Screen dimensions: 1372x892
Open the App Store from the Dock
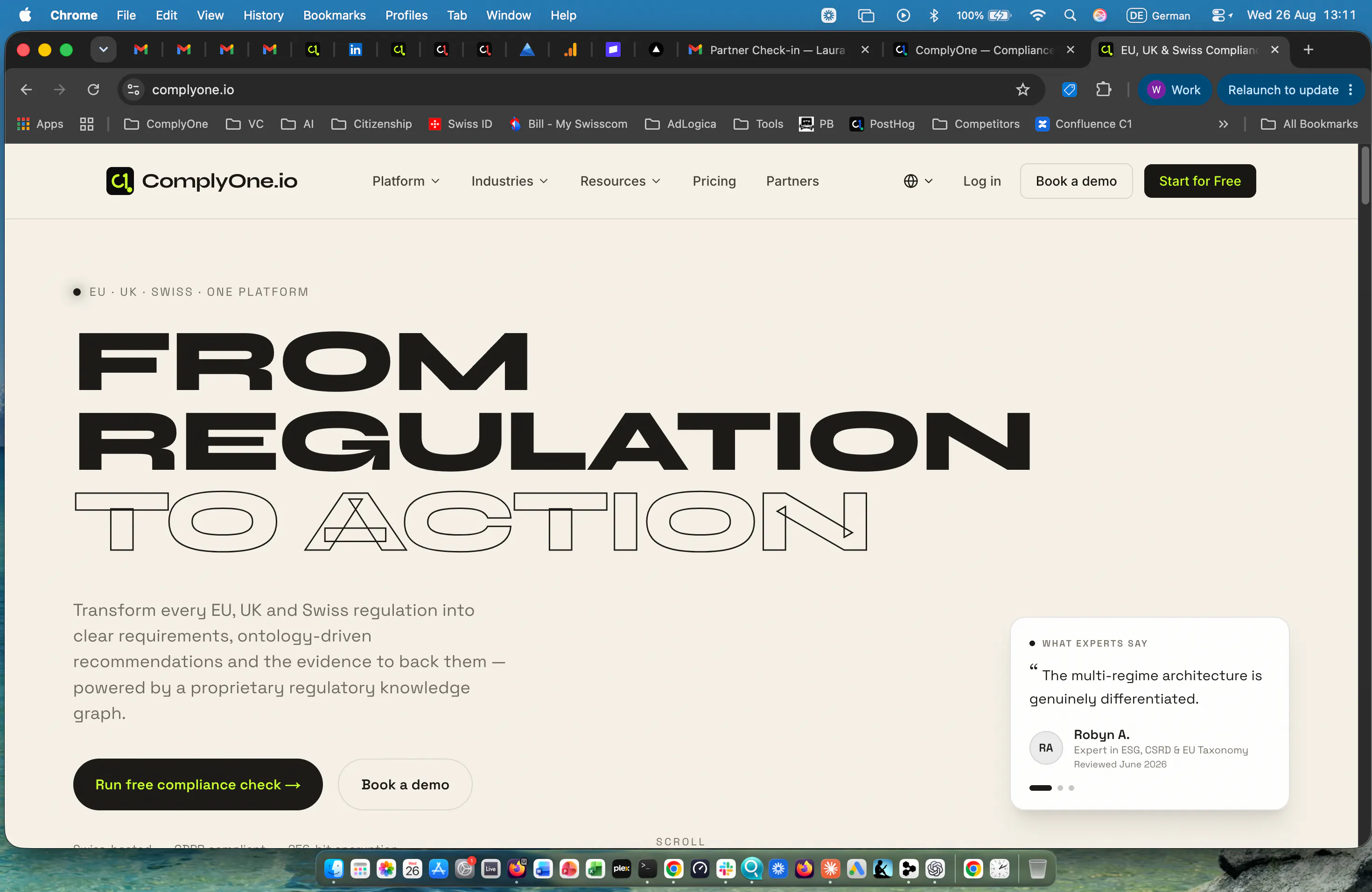[x=439, y=868]
